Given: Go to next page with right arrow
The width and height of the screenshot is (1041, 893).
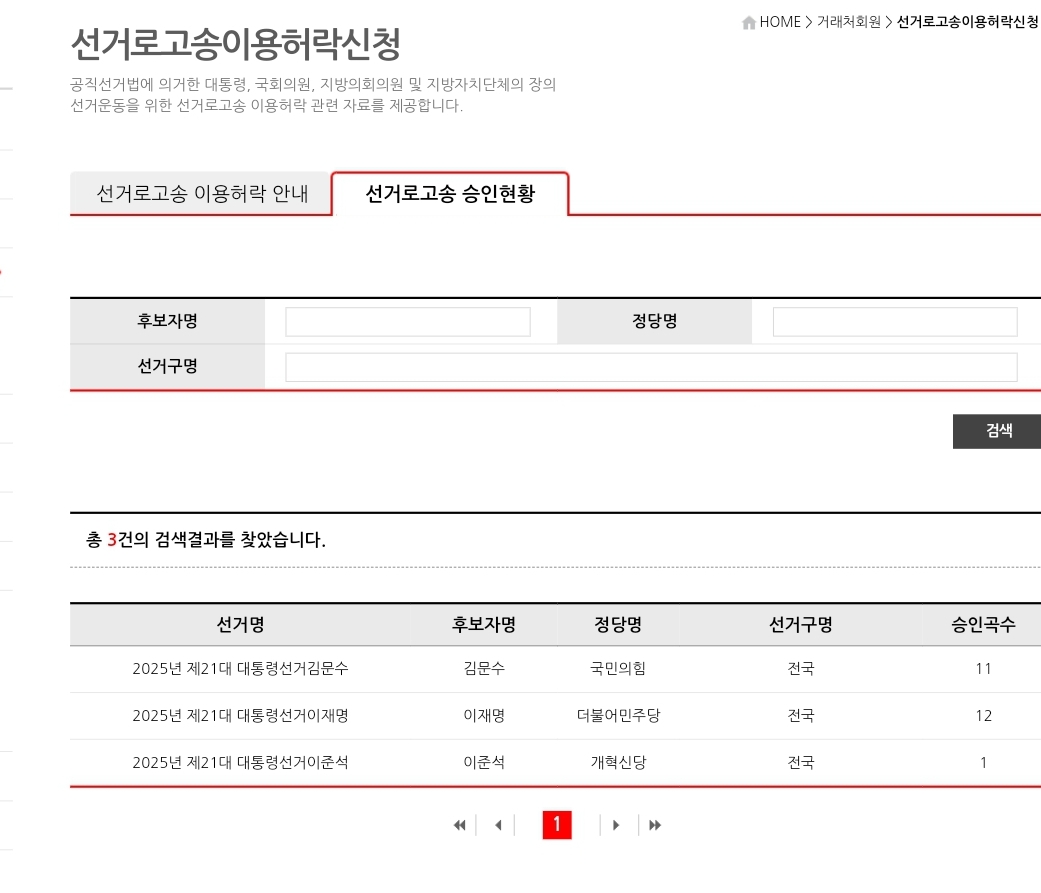Looking at the screenshot, I should [616, 825].
